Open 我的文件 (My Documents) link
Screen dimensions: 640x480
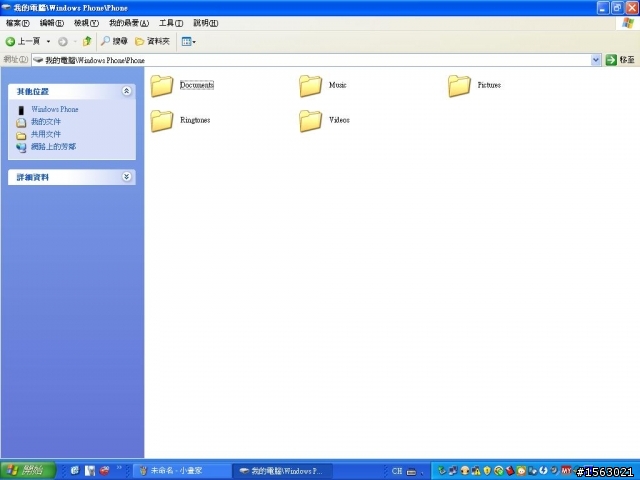(x=46, y=122)
